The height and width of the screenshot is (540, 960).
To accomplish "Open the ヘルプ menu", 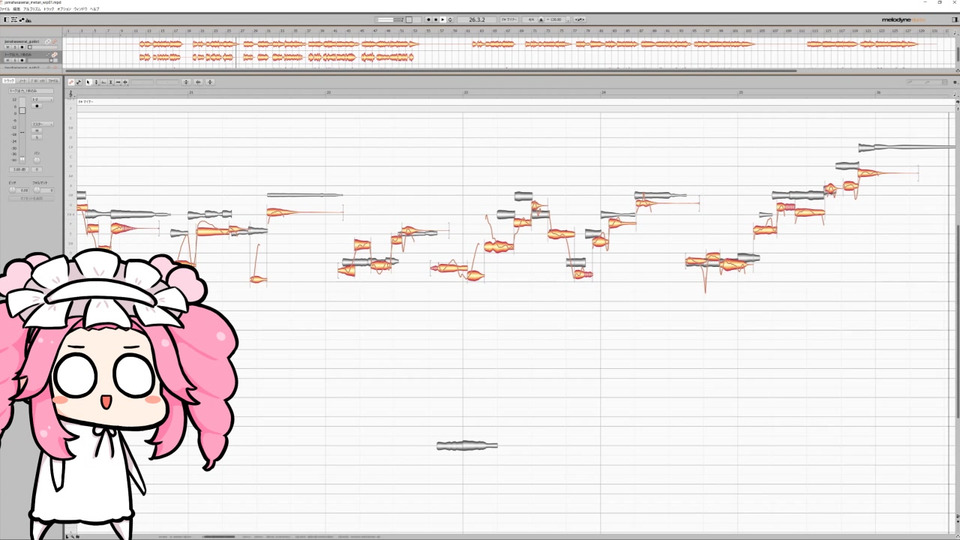I will [x=94, y=9].
